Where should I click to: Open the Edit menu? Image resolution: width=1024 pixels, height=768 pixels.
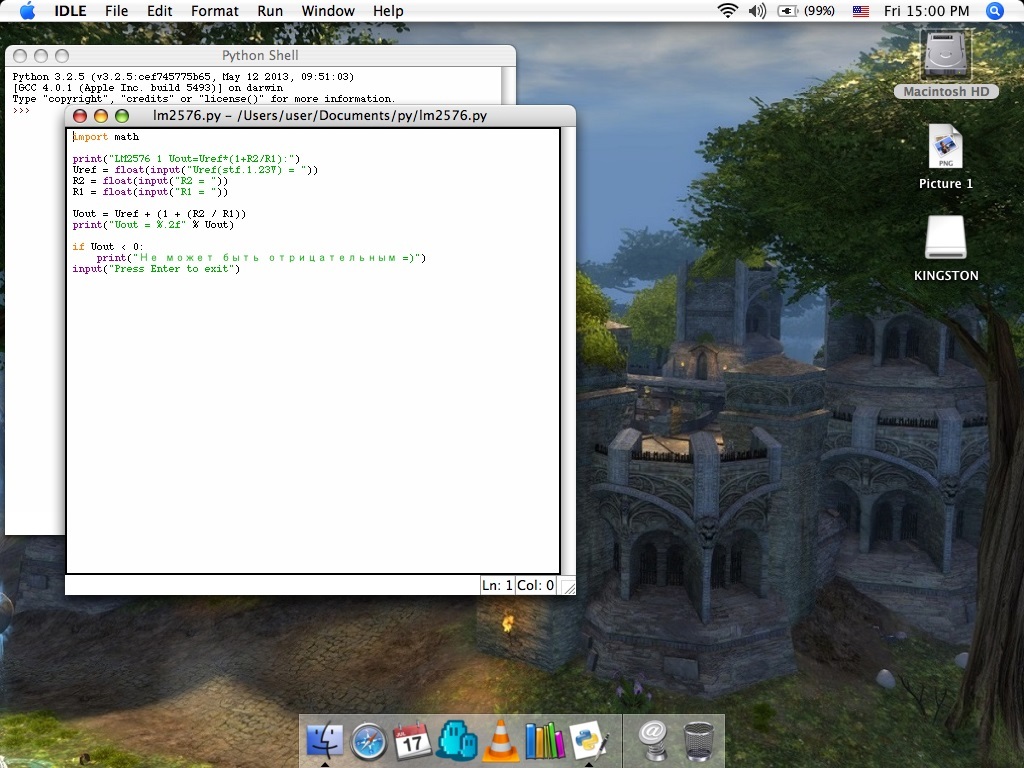coord(159,11)
